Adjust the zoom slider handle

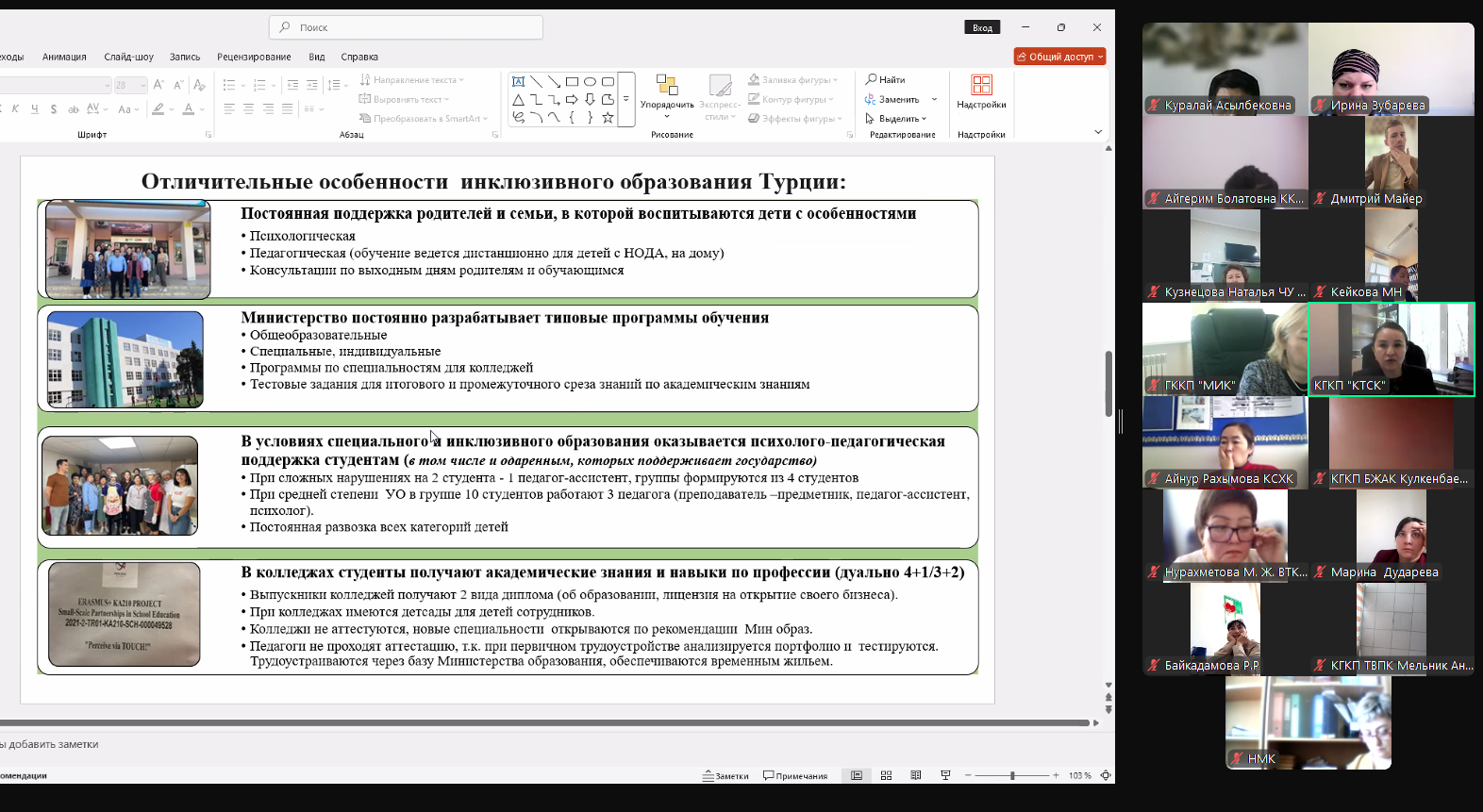click(1012, 775)
